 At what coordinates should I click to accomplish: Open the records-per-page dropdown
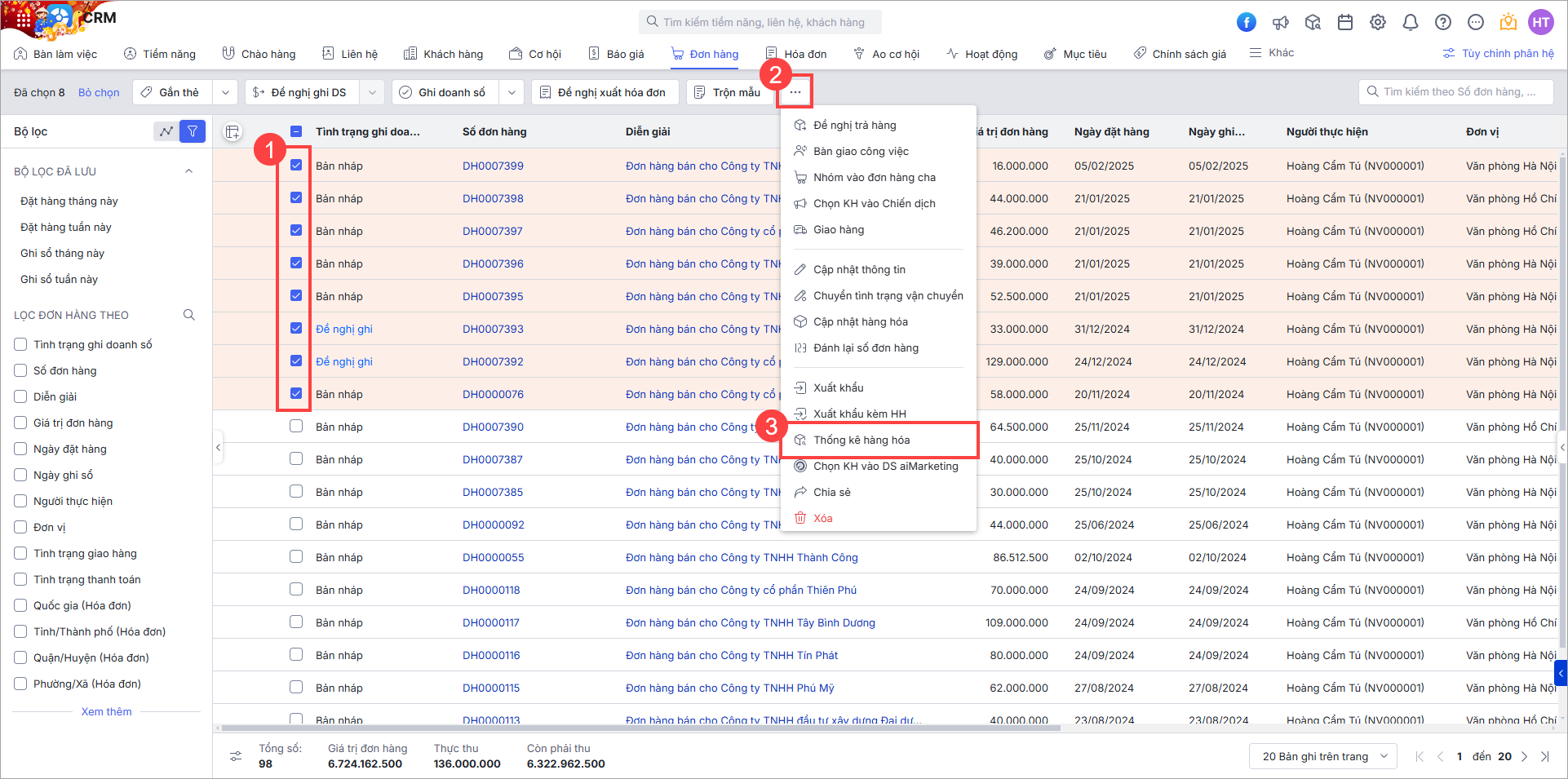tap(1322, 756)
